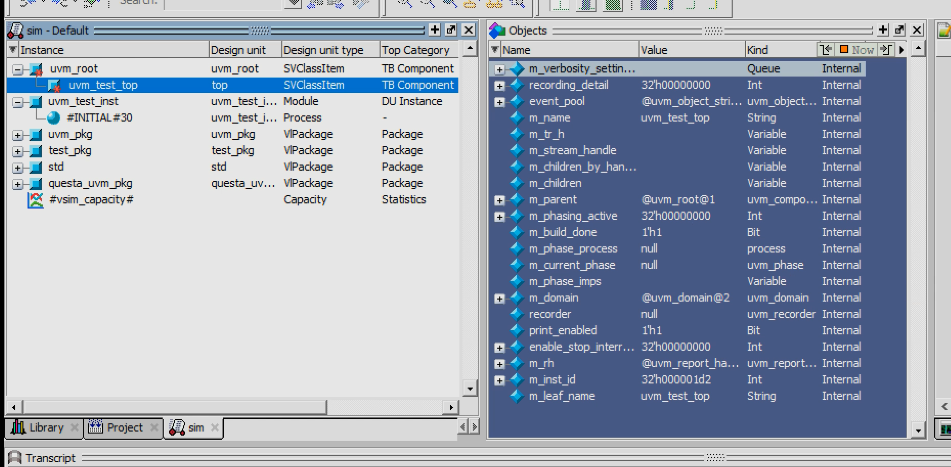Expand the uvm_pkg tree node
The width and height of the screenshot is (951, 467).
(x=17, y=135)
